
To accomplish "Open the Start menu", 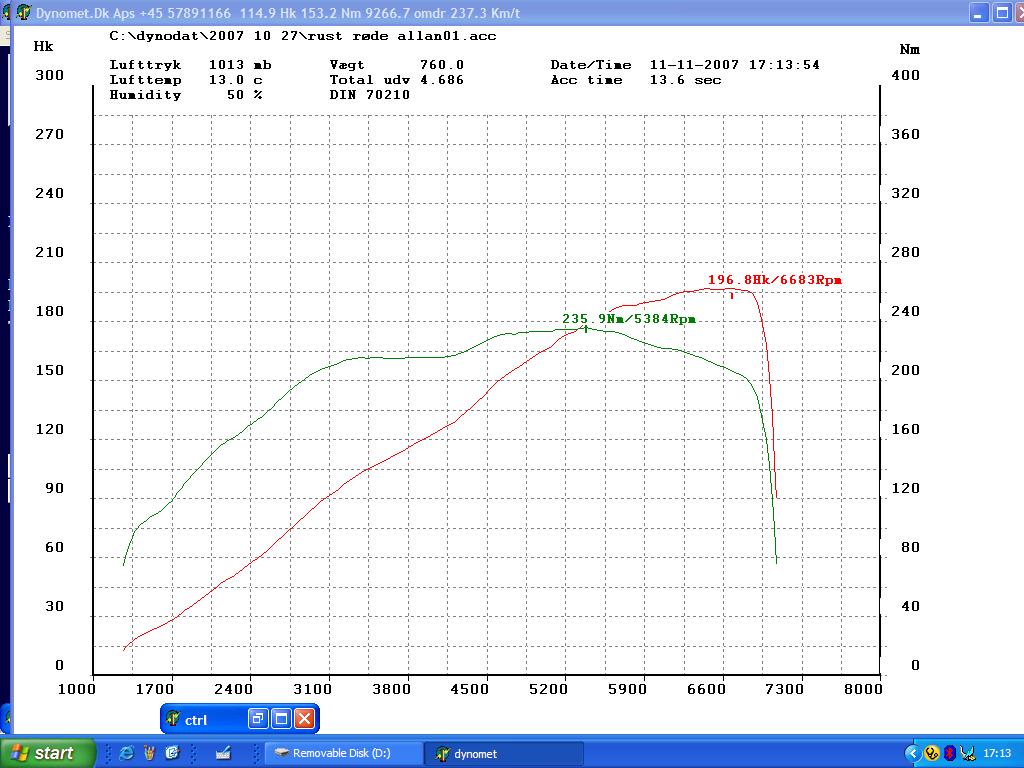I will click(x=48, y=753).
